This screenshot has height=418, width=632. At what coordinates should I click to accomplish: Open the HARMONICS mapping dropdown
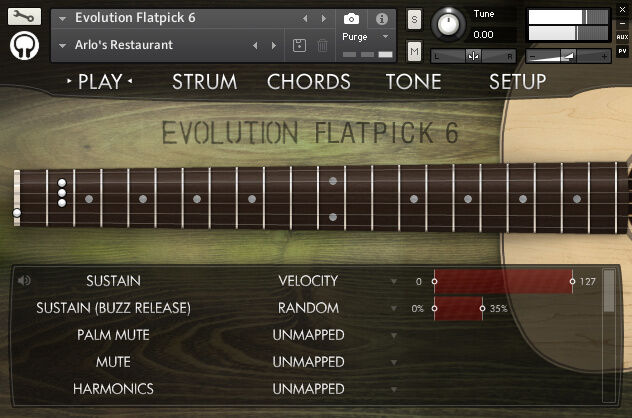tap(394, 389)
